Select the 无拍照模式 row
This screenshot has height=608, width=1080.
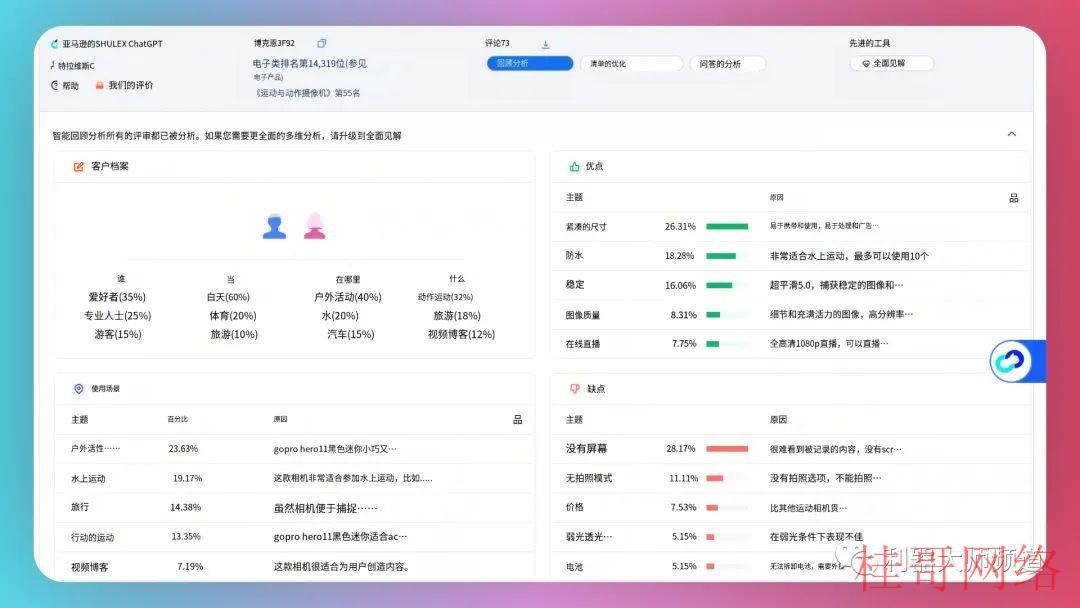point(789,478)
